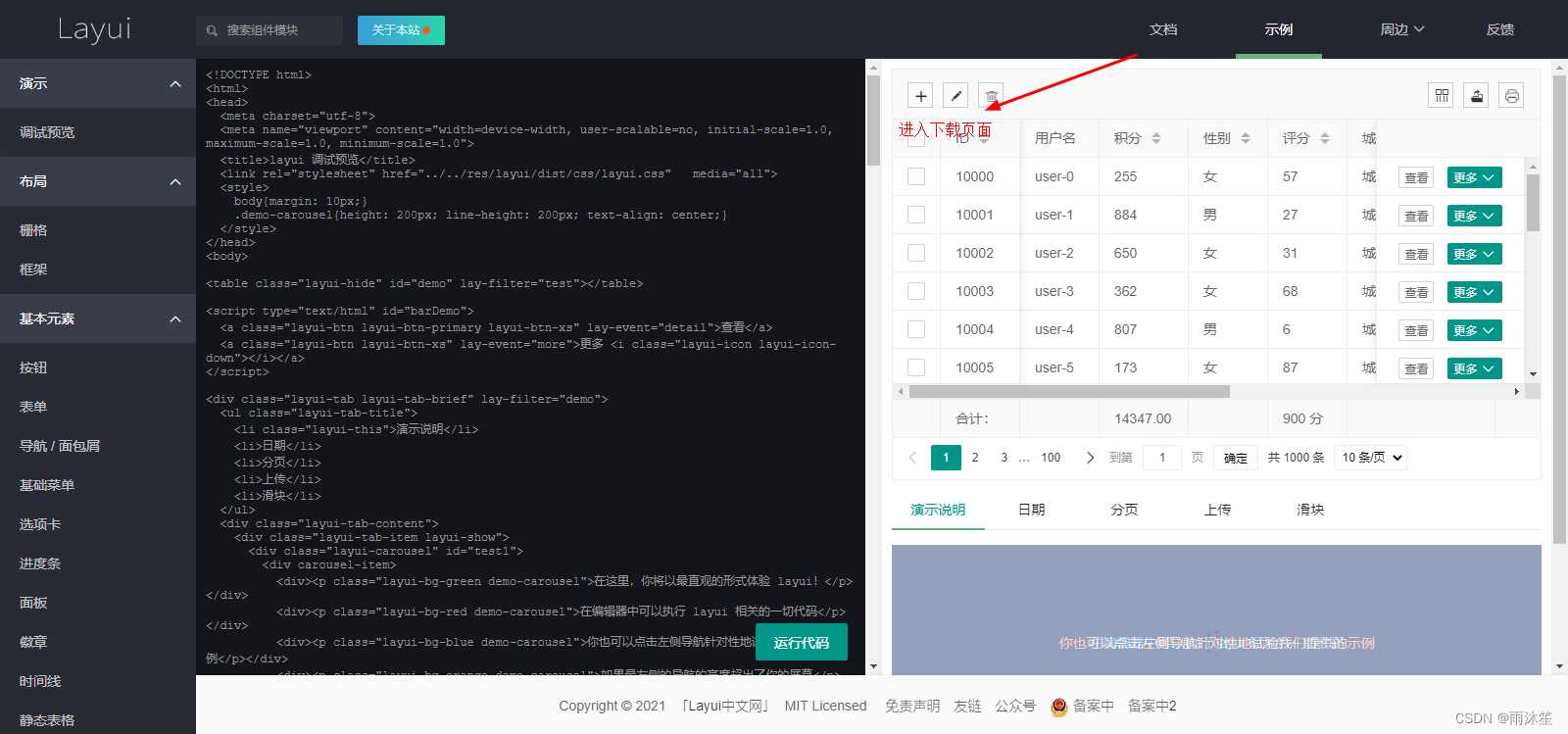Screen dimensions: 1568x734
Task: Click the table horizontal scroll left arrow
Action: point(902,391)
